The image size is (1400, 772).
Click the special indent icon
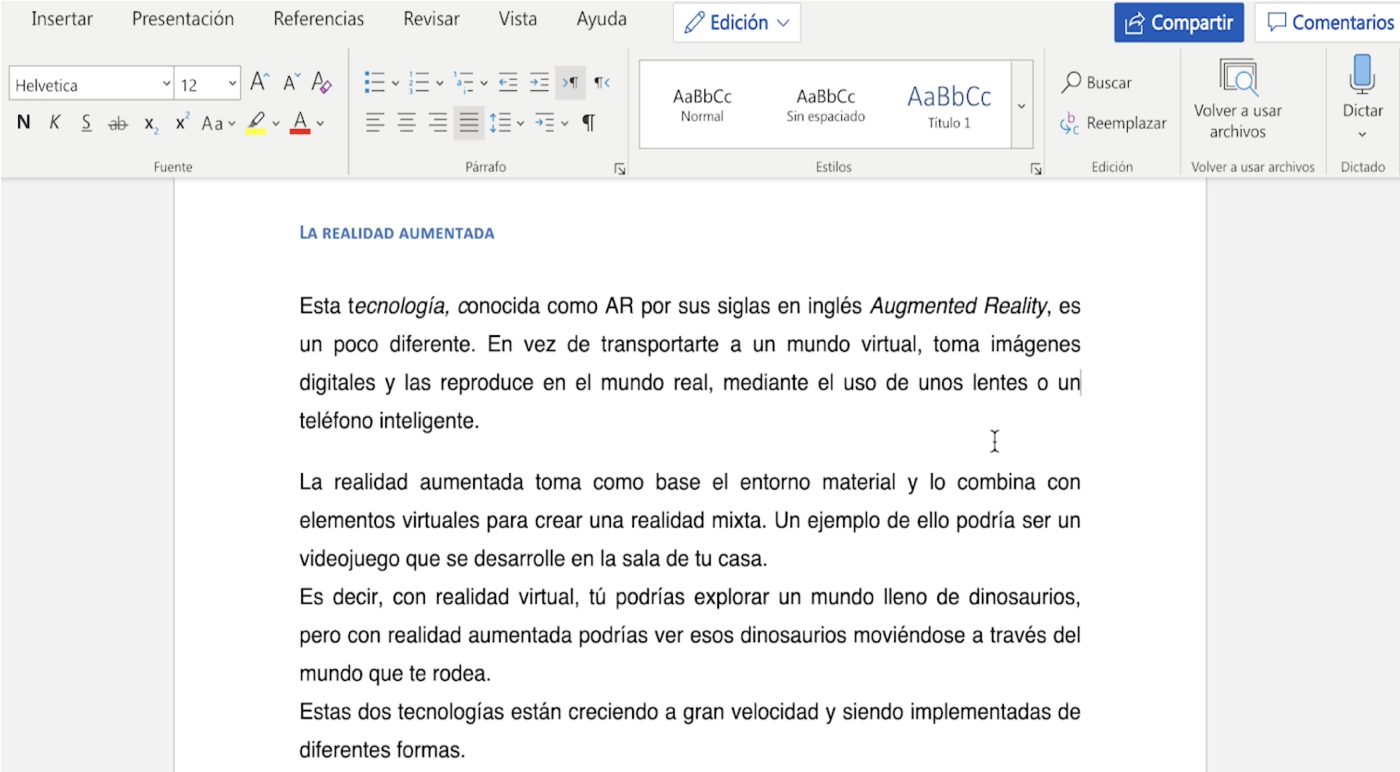pos(545,123)
